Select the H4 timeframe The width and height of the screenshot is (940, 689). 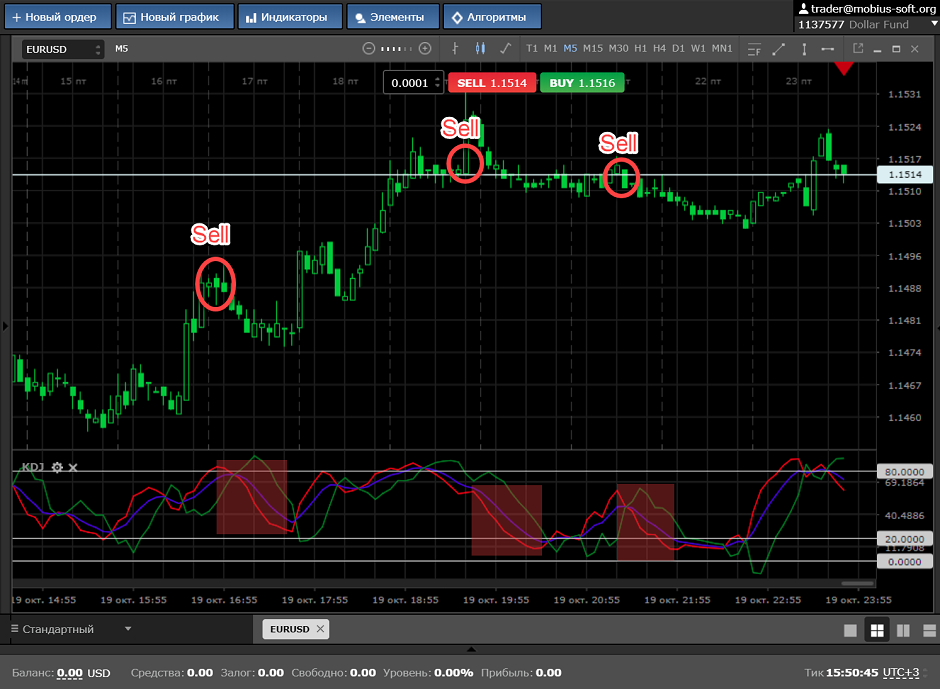(659, 49)
